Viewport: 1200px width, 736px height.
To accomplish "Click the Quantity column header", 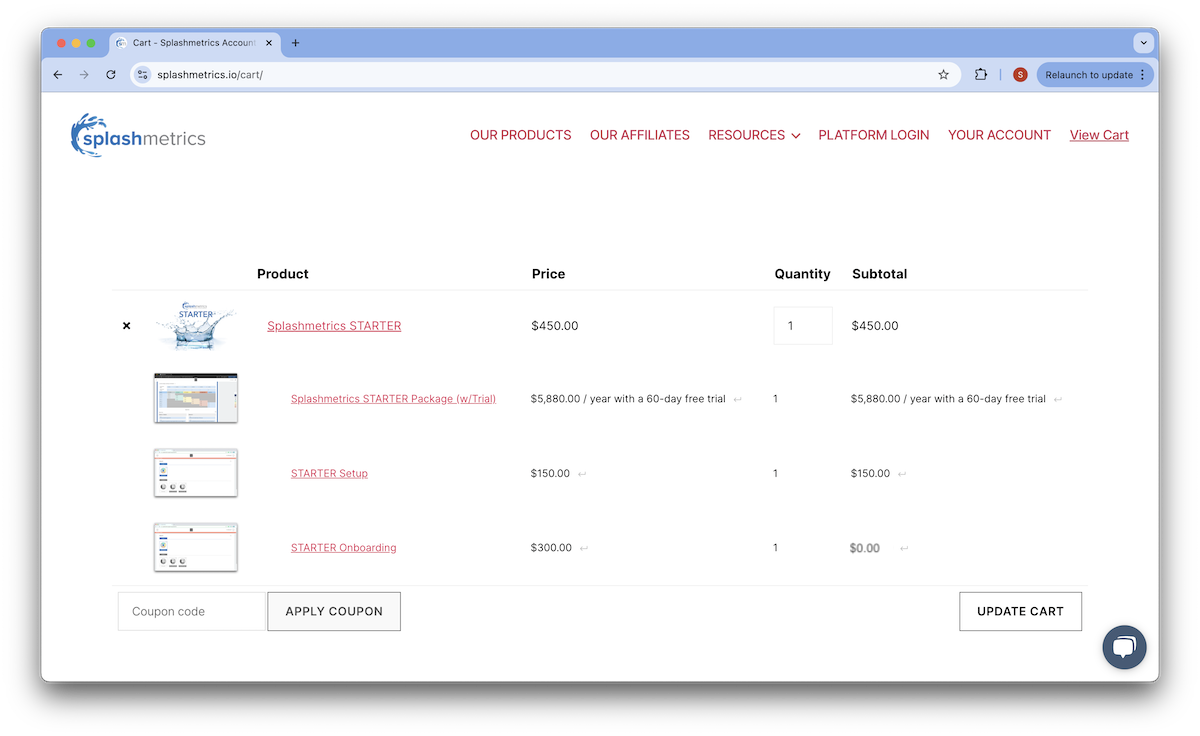I will [802, 274].
